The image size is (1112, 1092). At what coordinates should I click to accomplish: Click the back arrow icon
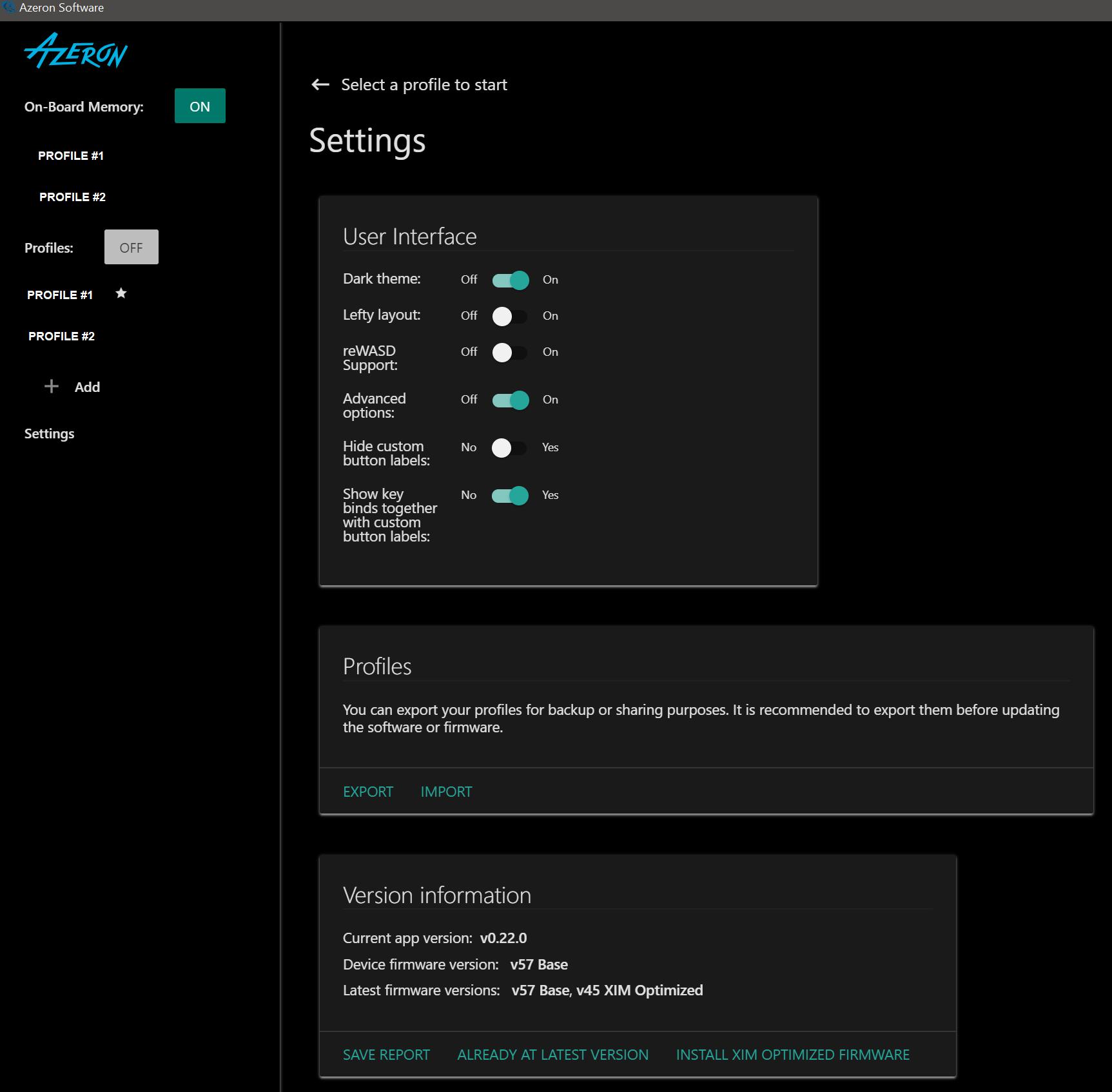click(320, 84)
